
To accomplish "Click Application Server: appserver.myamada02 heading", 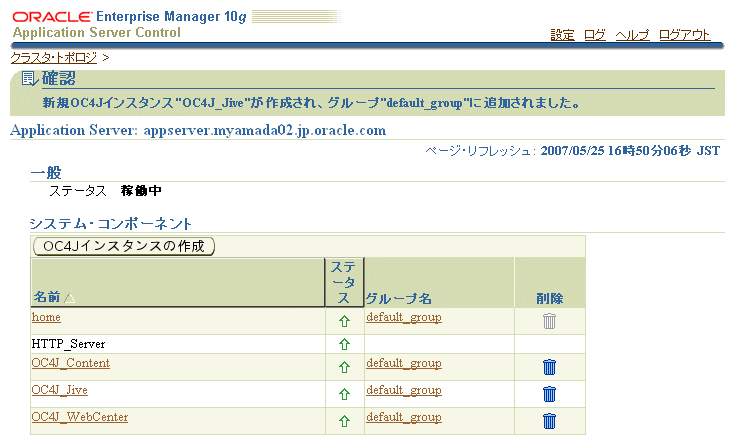I will point(198,130).
